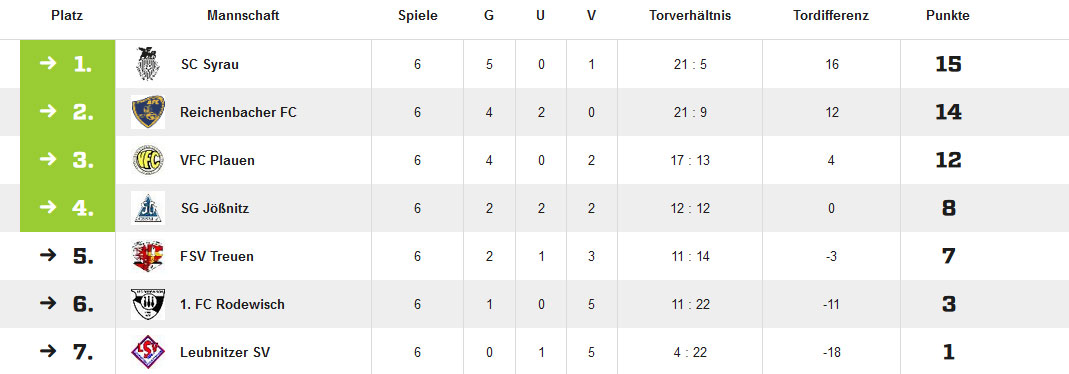Click the Tordifferenz column header
1069x374 pixels.
831,16
